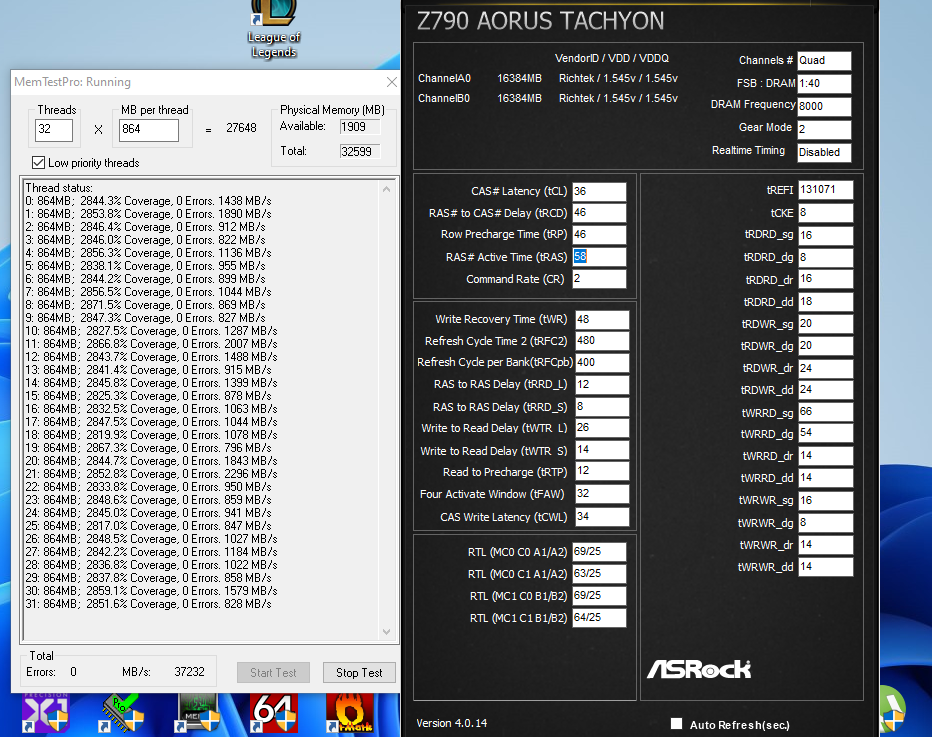This screenshot has width=932, height=737.
Task: Click the tWRWR_sg value field
Action: (826, 500)
